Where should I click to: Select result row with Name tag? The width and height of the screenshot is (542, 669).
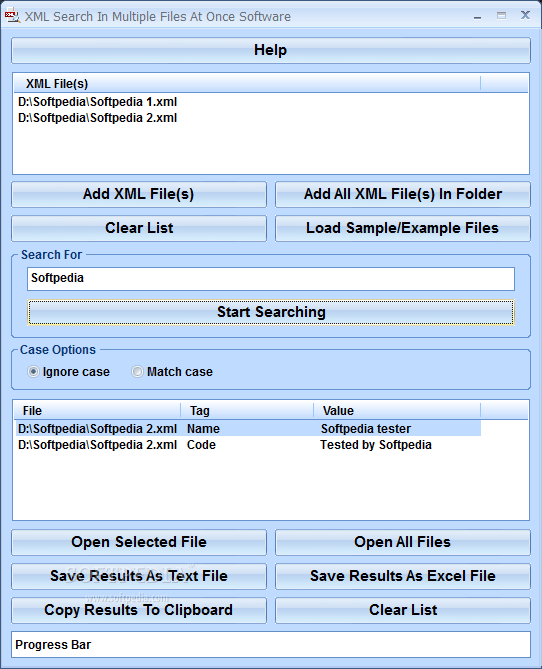[x=248, y=428]
